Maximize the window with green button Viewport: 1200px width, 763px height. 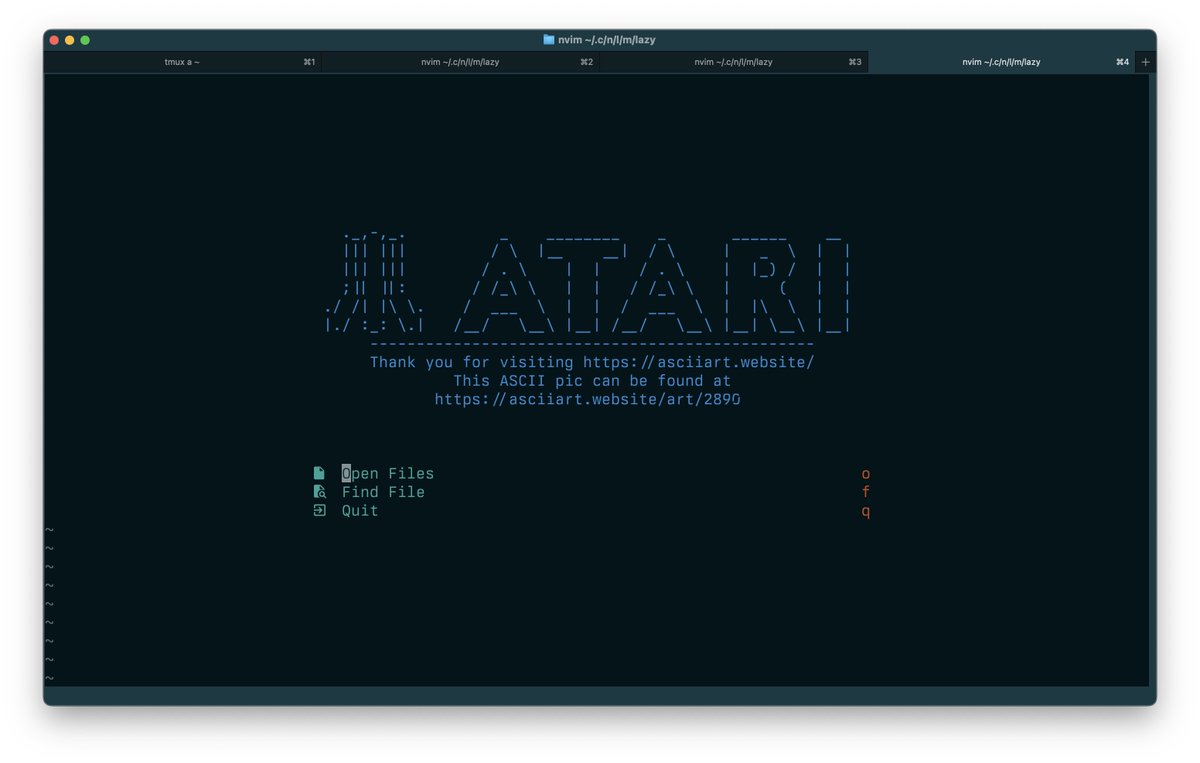(85, 40)
